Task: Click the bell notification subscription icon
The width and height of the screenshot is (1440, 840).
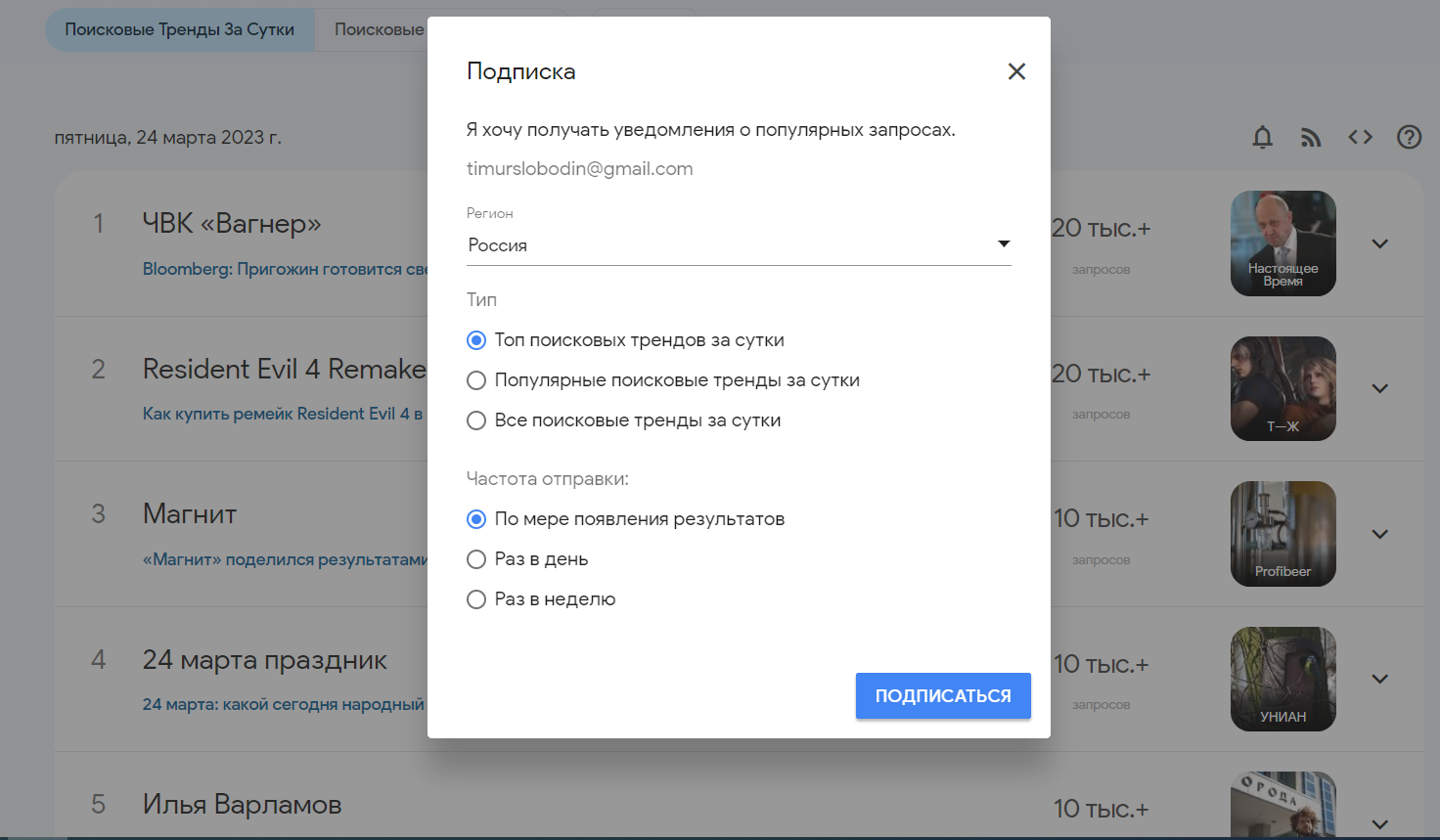Action: click(1262, 138)
